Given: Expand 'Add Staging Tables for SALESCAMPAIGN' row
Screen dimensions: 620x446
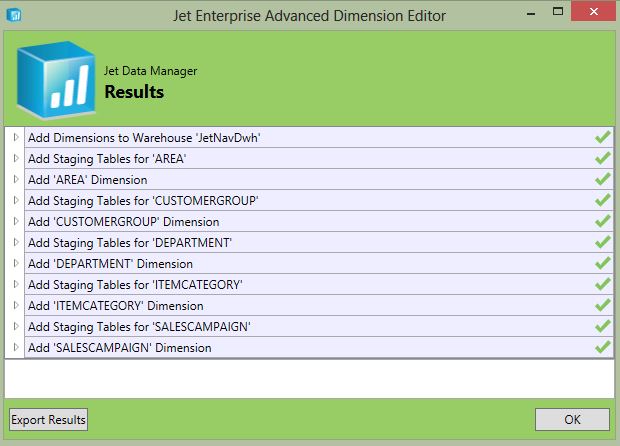Looking at the screenshot, I should coord(16,326).
